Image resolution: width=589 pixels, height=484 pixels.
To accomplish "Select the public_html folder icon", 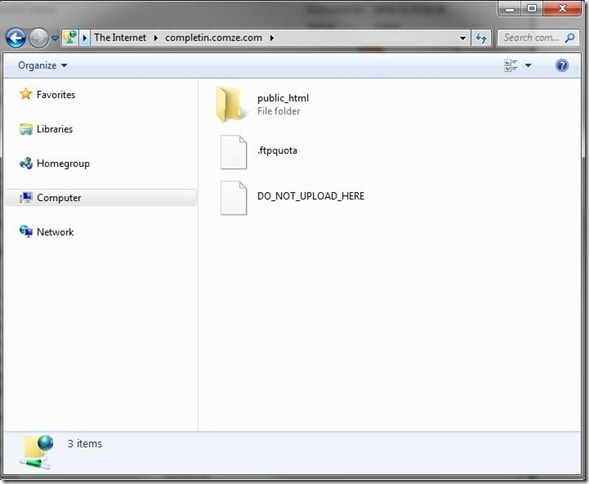I will point(232,105).
